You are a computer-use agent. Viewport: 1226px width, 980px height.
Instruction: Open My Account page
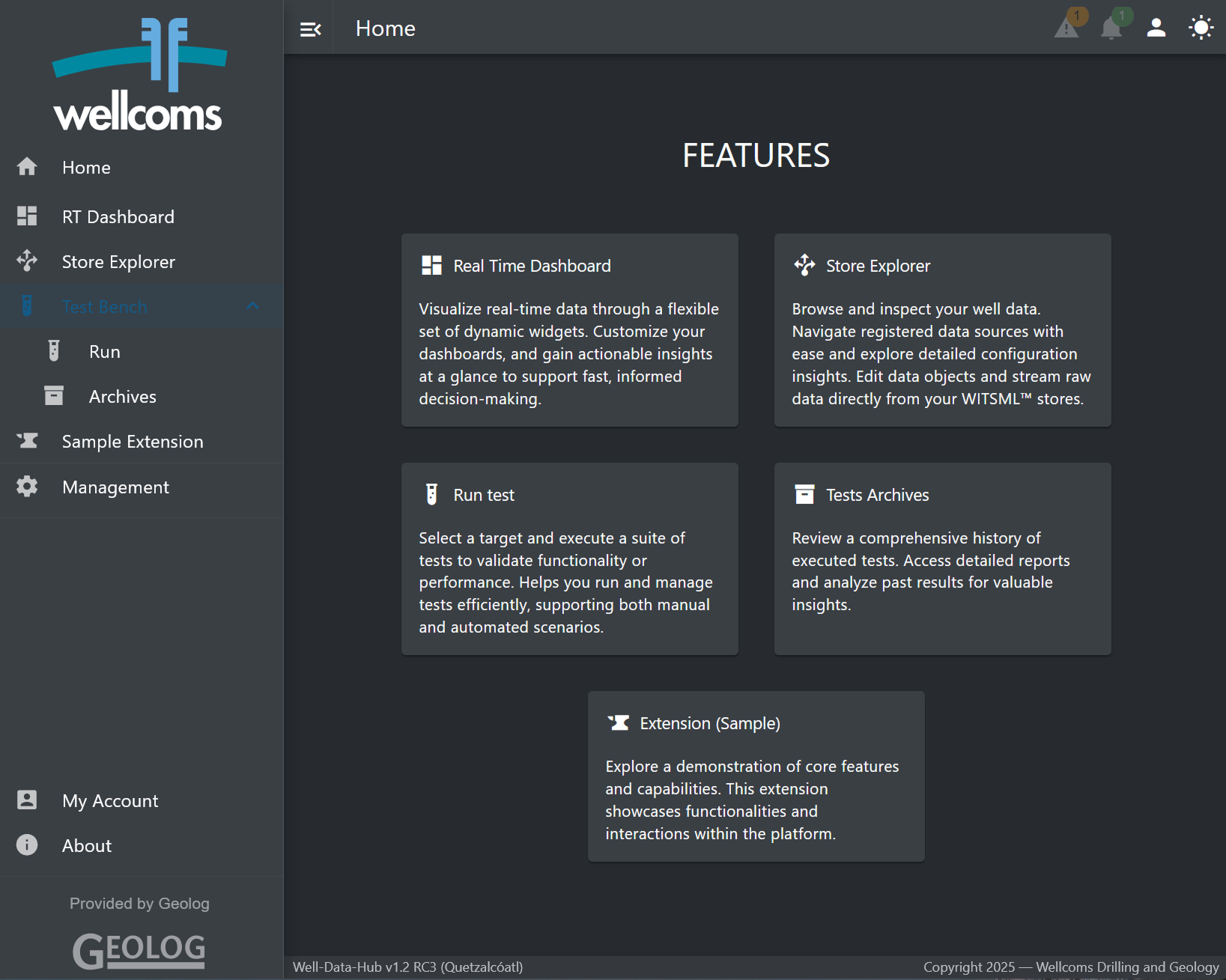[110, 801]
